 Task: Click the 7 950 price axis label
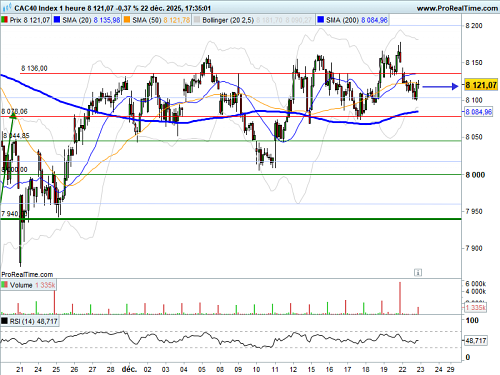pos(474,211)
